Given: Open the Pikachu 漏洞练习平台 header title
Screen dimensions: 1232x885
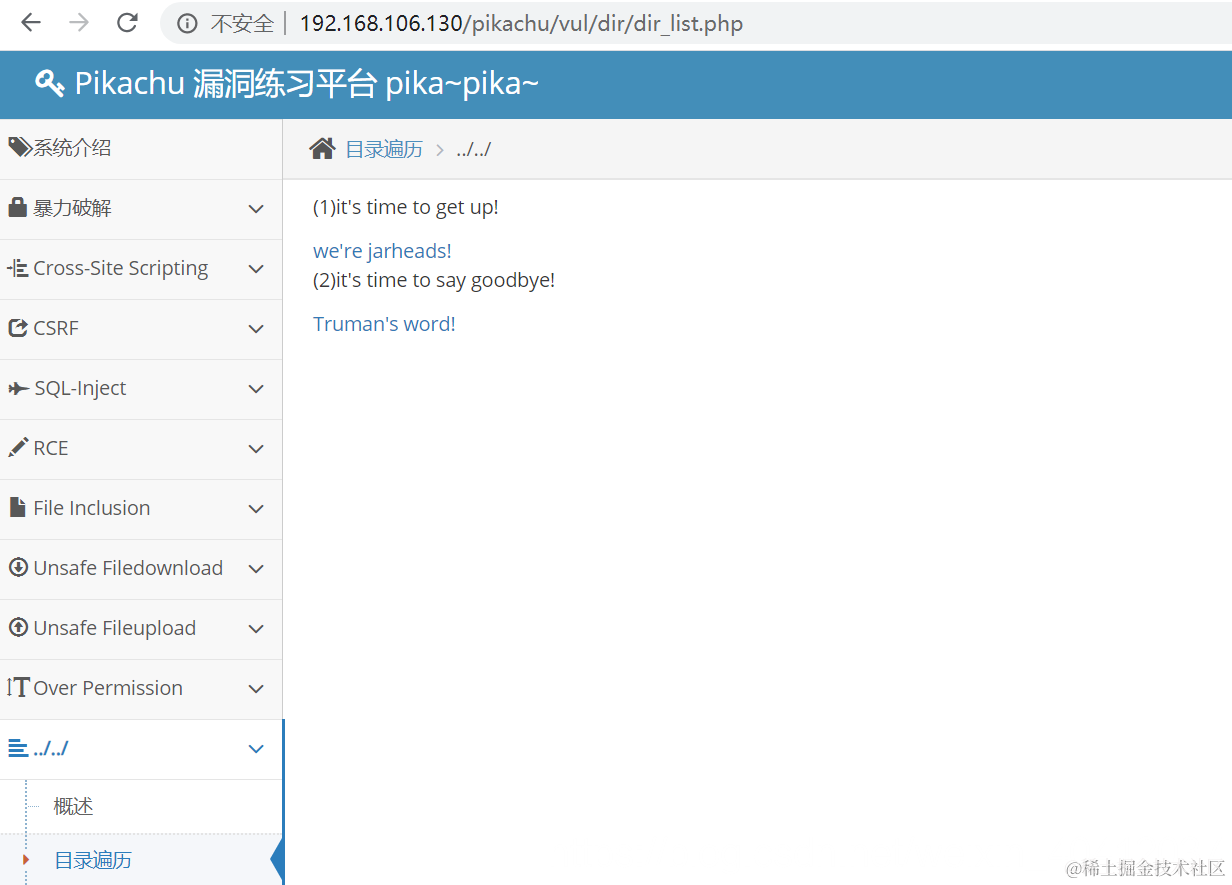Looking at the screenshot, I should (x=306, y=83).
